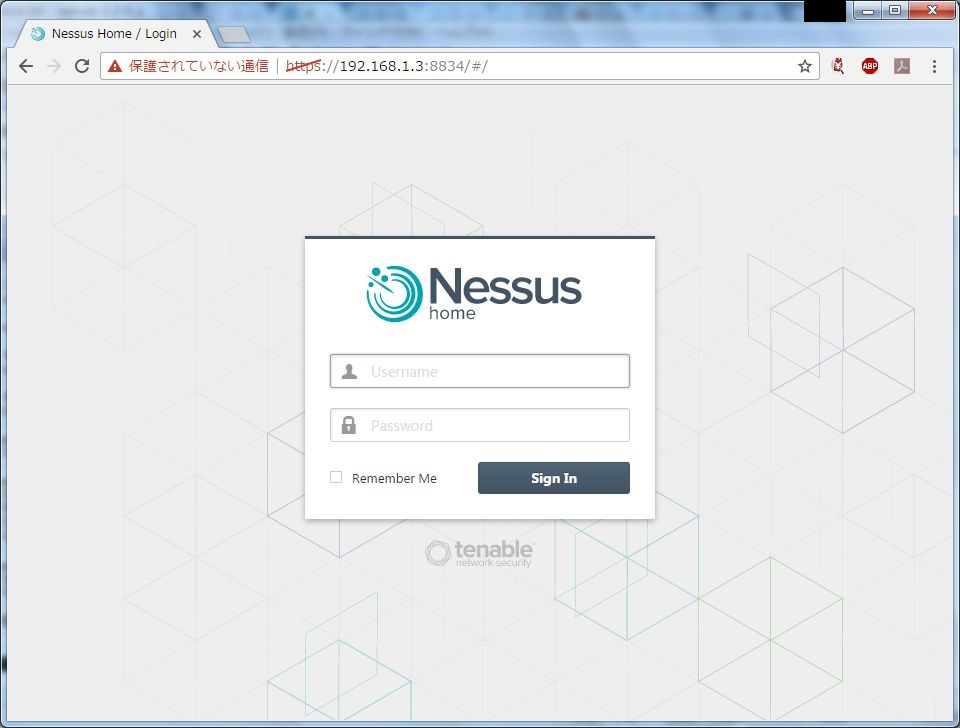This screenshot has width=960, height=728.
Task: Reload the page with refresh icon
Action: click(82, 66)
